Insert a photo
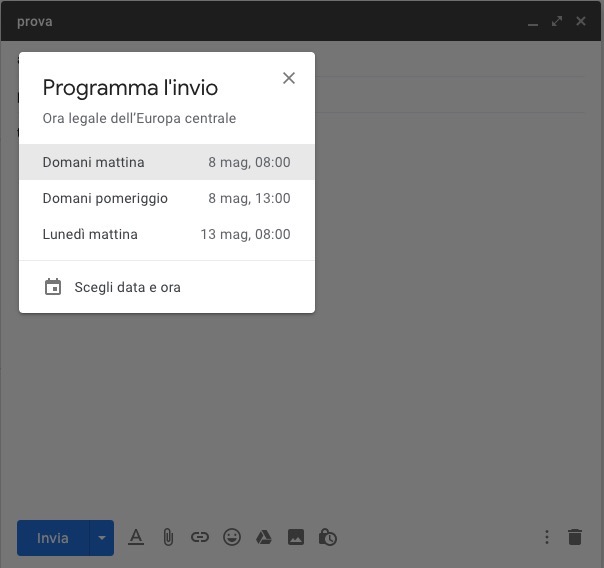This screenshot has width=604, height=568. tap(296, 537)
